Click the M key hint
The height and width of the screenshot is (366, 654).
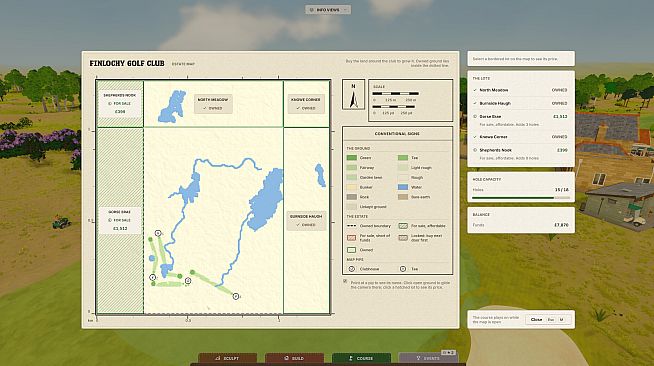561,320
